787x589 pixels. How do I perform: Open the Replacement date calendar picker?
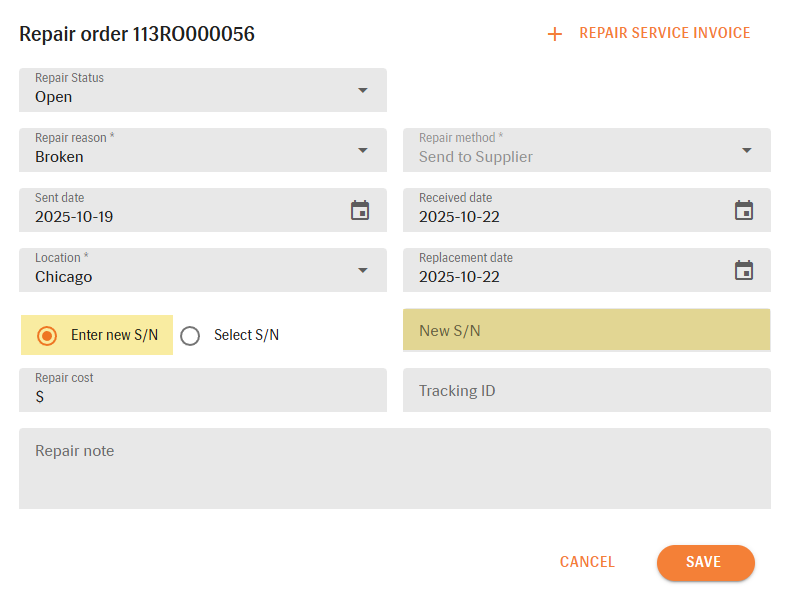743,270
